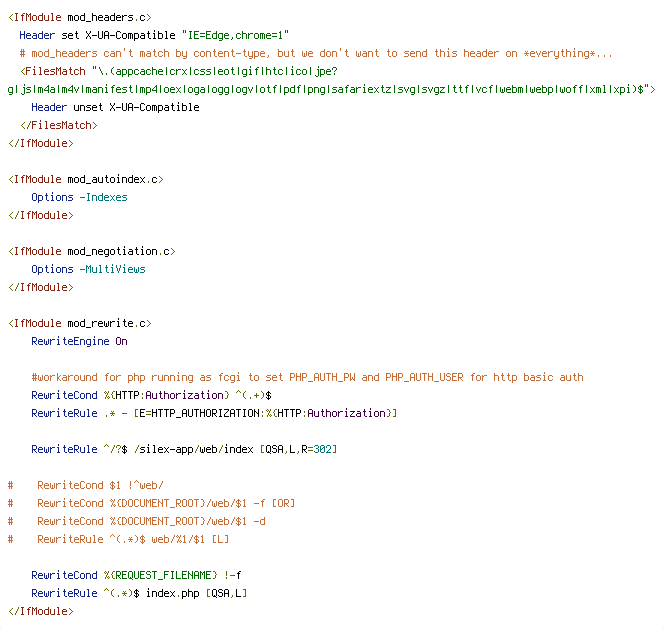
Task: Click the RewriteEngine On directive
Action: pos(79,341)
